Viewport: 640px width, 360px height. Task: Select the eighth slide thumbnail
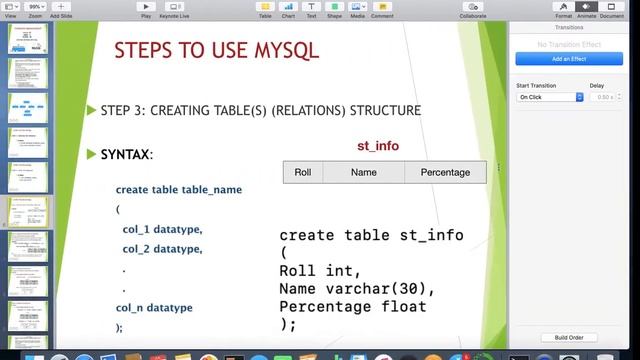(x=28, y=282)
